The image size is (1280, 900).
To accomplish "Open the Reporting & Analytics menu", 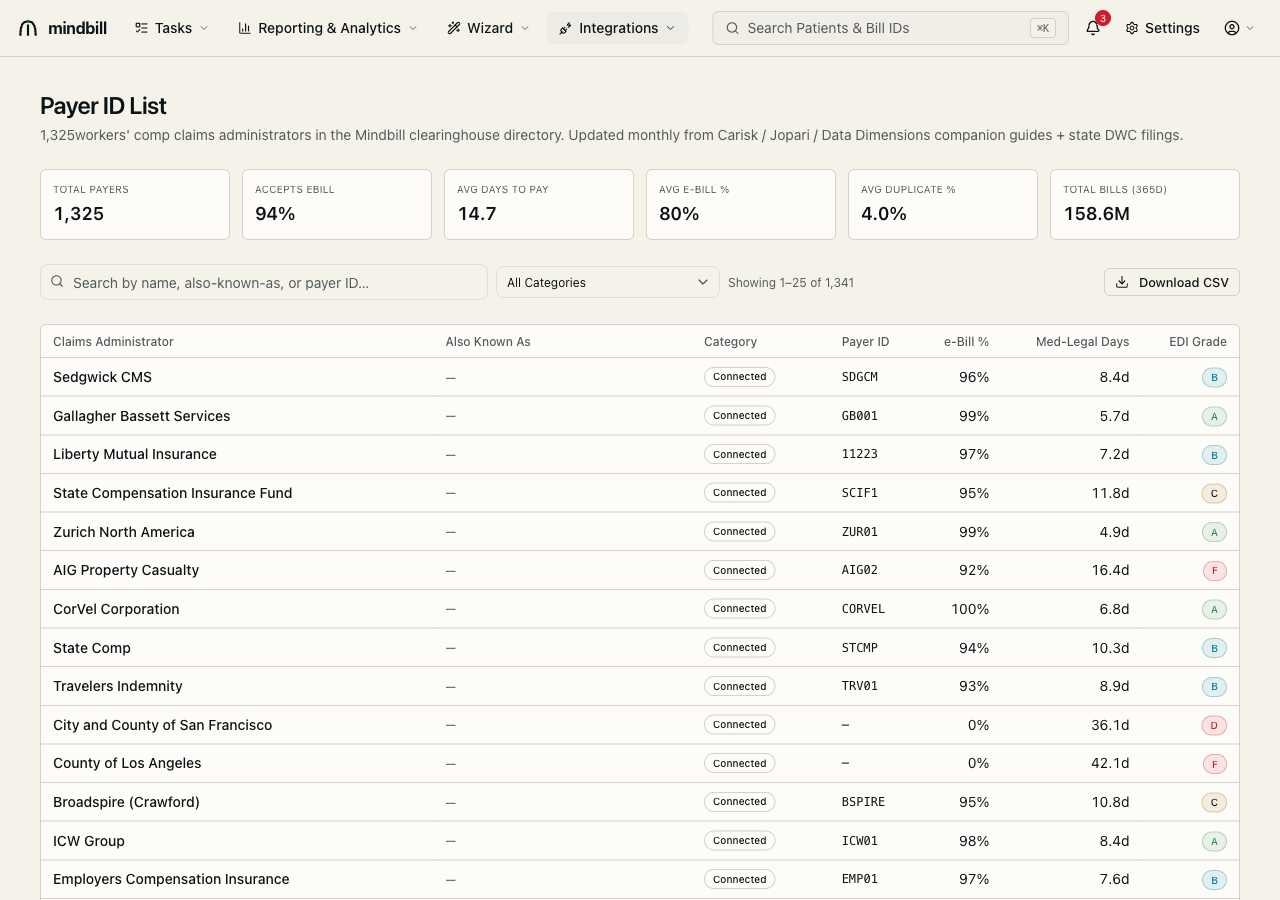I will click(328, 28).
